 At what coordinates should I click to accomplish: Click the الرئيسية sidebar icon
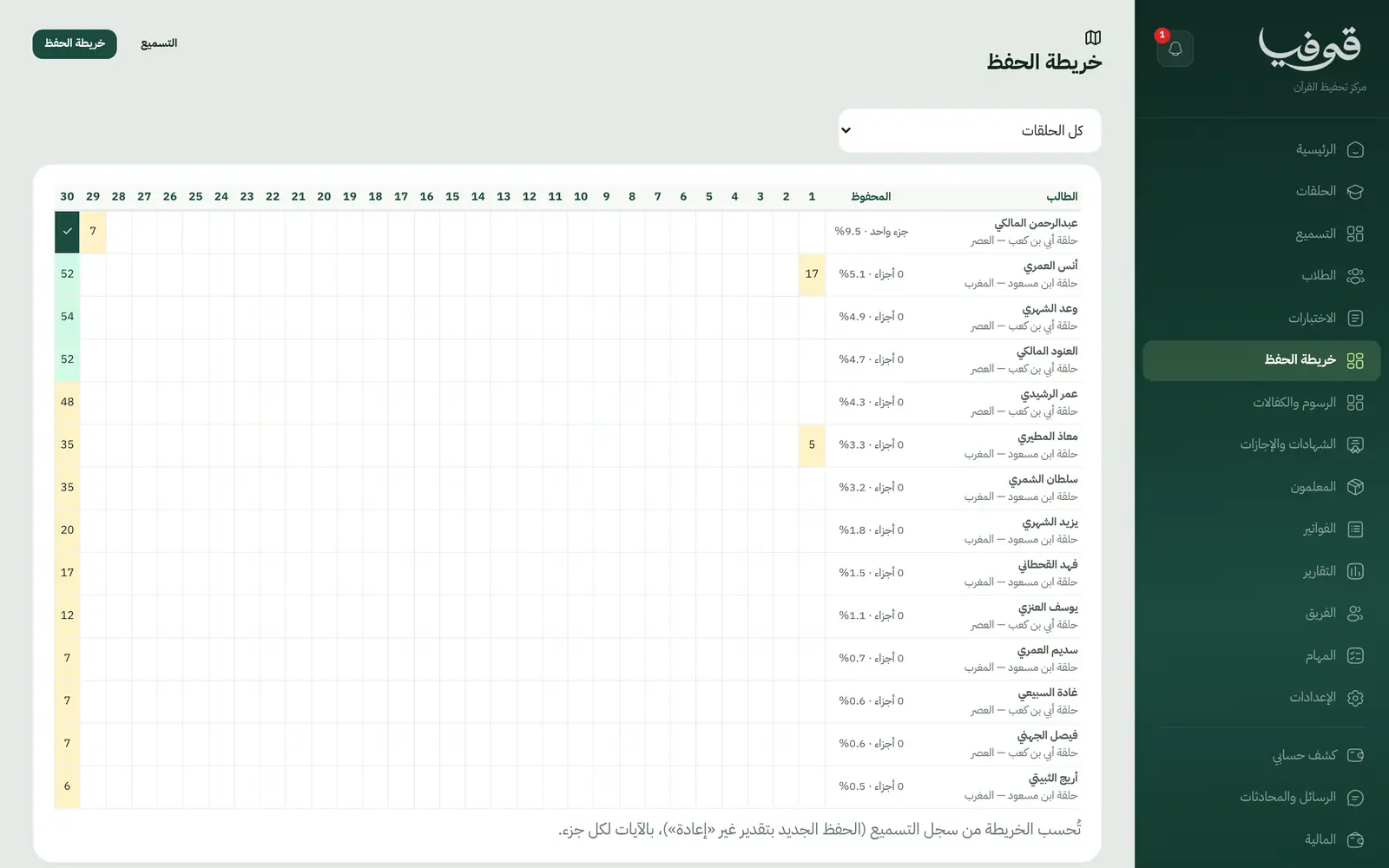coord(1355,150)
